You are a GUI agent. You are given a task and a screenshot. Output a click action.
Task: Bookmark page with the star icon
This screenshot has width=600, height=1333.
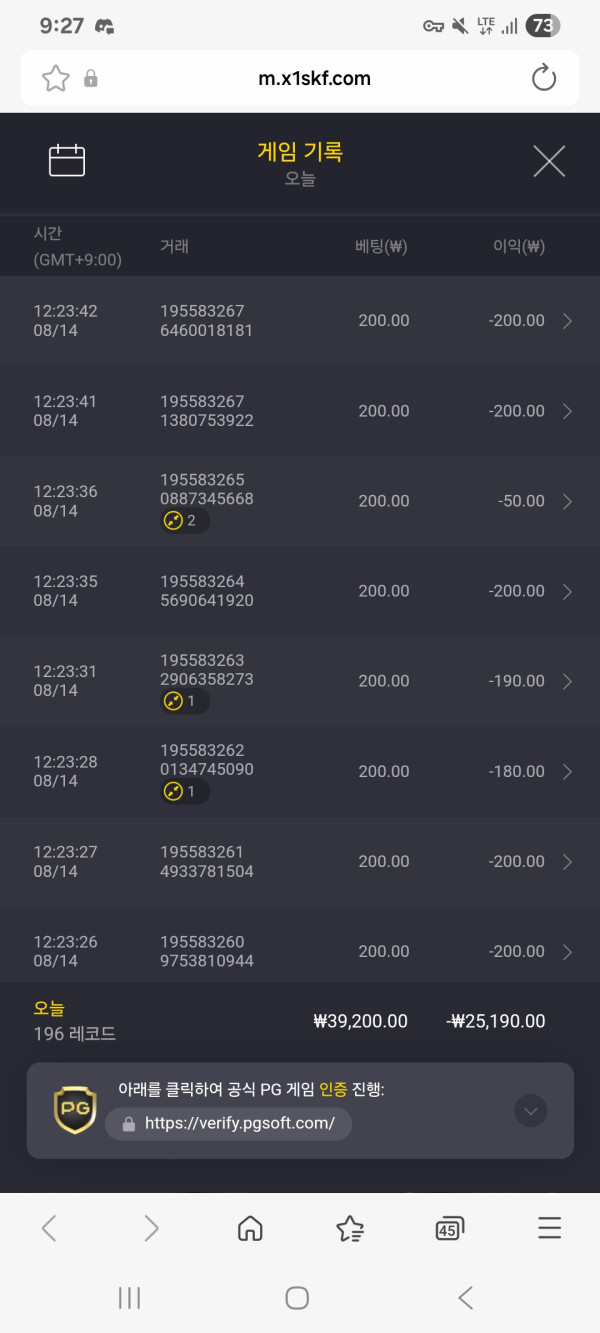[x=56, y=78]
